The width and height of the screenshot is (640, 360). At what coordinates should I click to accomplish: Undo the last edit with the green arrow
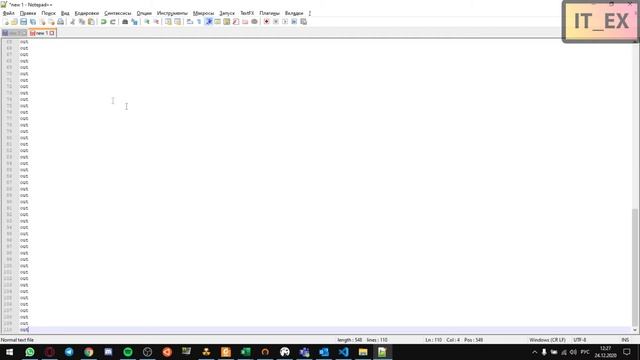point(104,22)
